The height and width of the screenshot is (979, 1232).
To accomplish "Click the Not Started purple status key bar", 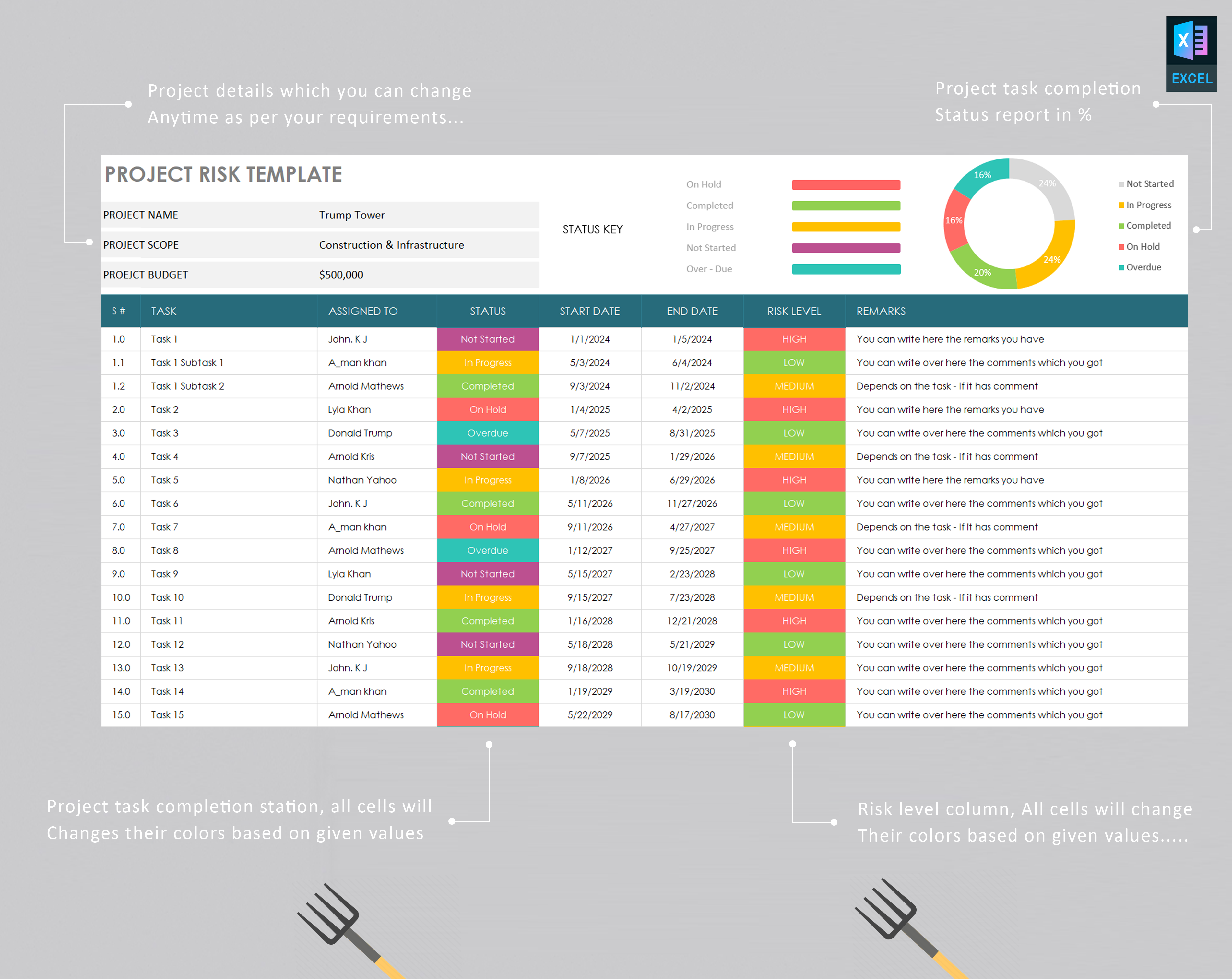I will coord(846,247).
